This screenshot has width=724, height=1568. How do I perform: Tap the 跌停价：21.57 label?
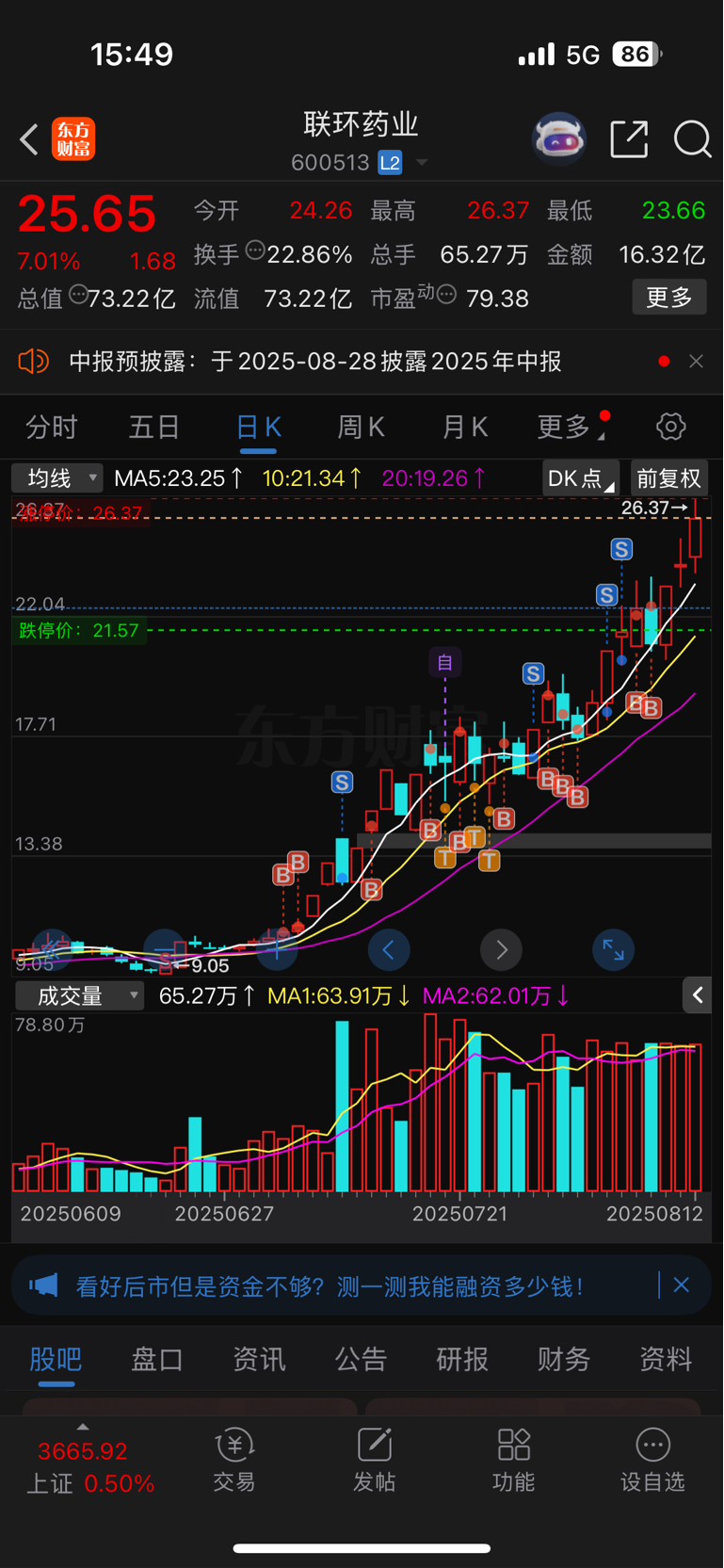(79, 630)
